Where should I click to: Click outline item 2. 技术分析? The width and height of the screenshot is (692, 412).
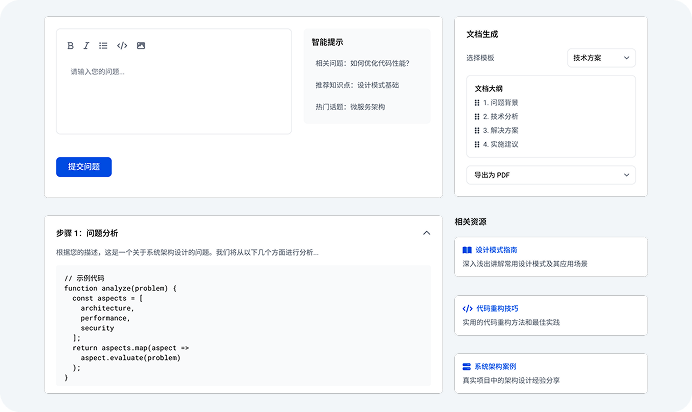500,116
